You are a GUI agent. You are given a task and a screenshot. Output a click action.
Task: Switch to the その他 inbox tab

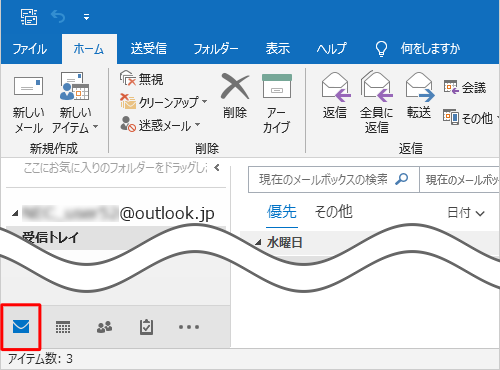point(333,212)
